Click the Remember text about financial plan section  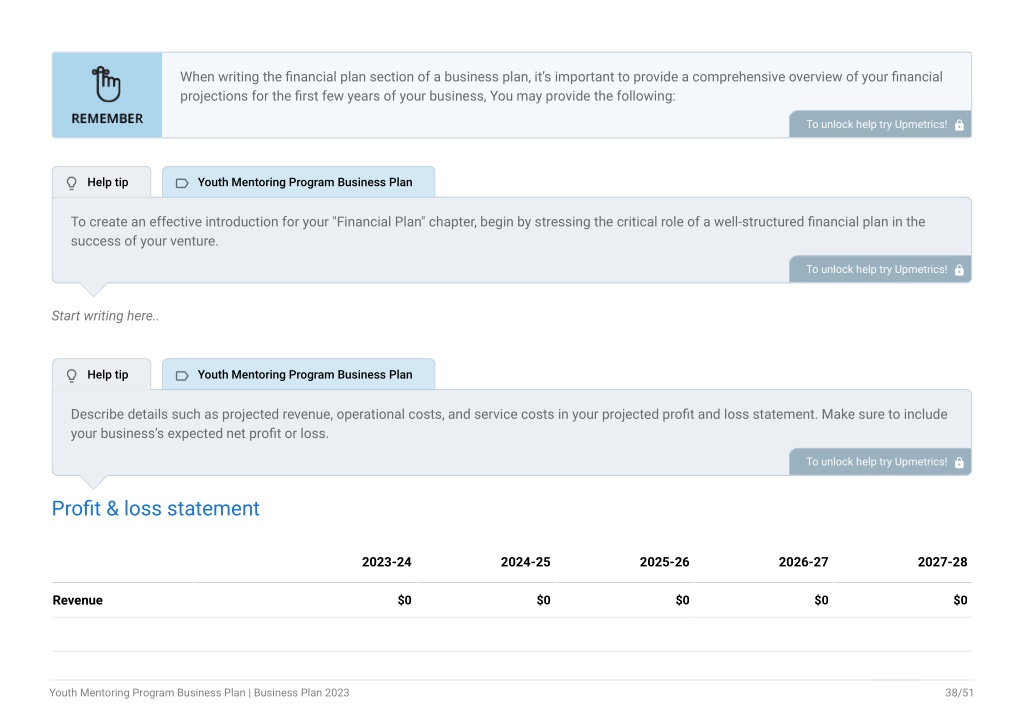[561, 86]
